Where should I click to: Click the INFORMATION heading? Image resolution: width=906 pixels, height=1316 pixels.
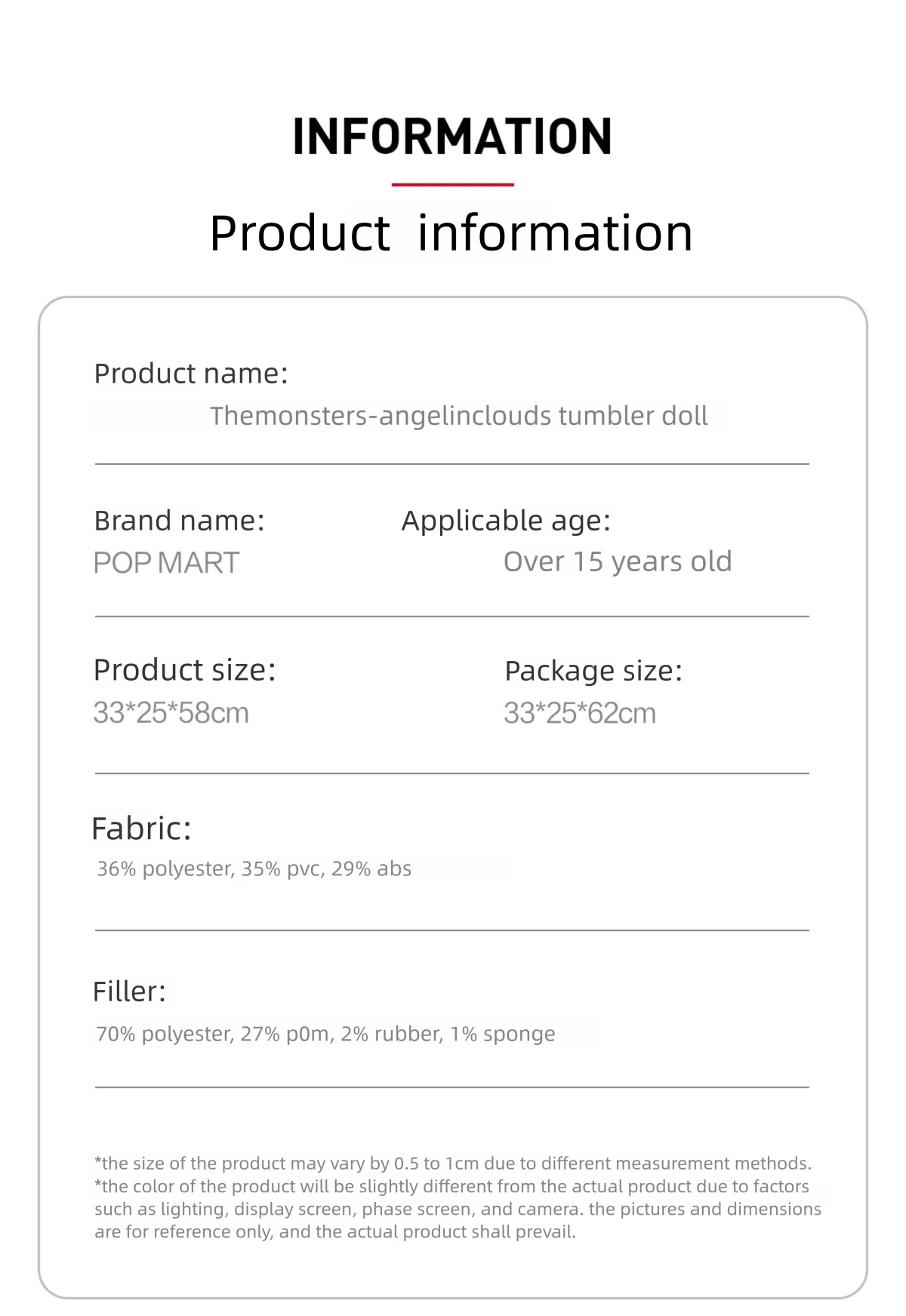click(452, 136)
